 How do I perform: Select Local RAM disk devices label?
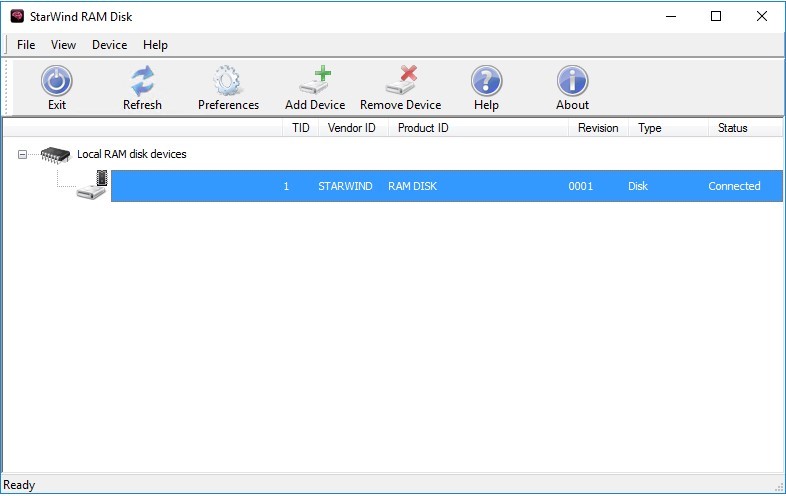coord(132,154)
